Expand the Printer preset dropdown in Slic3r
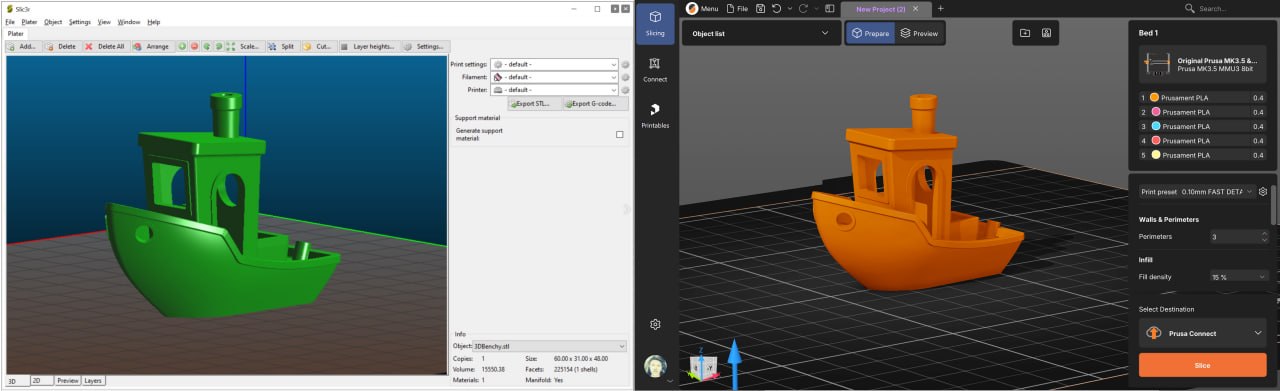 (554, 90)
